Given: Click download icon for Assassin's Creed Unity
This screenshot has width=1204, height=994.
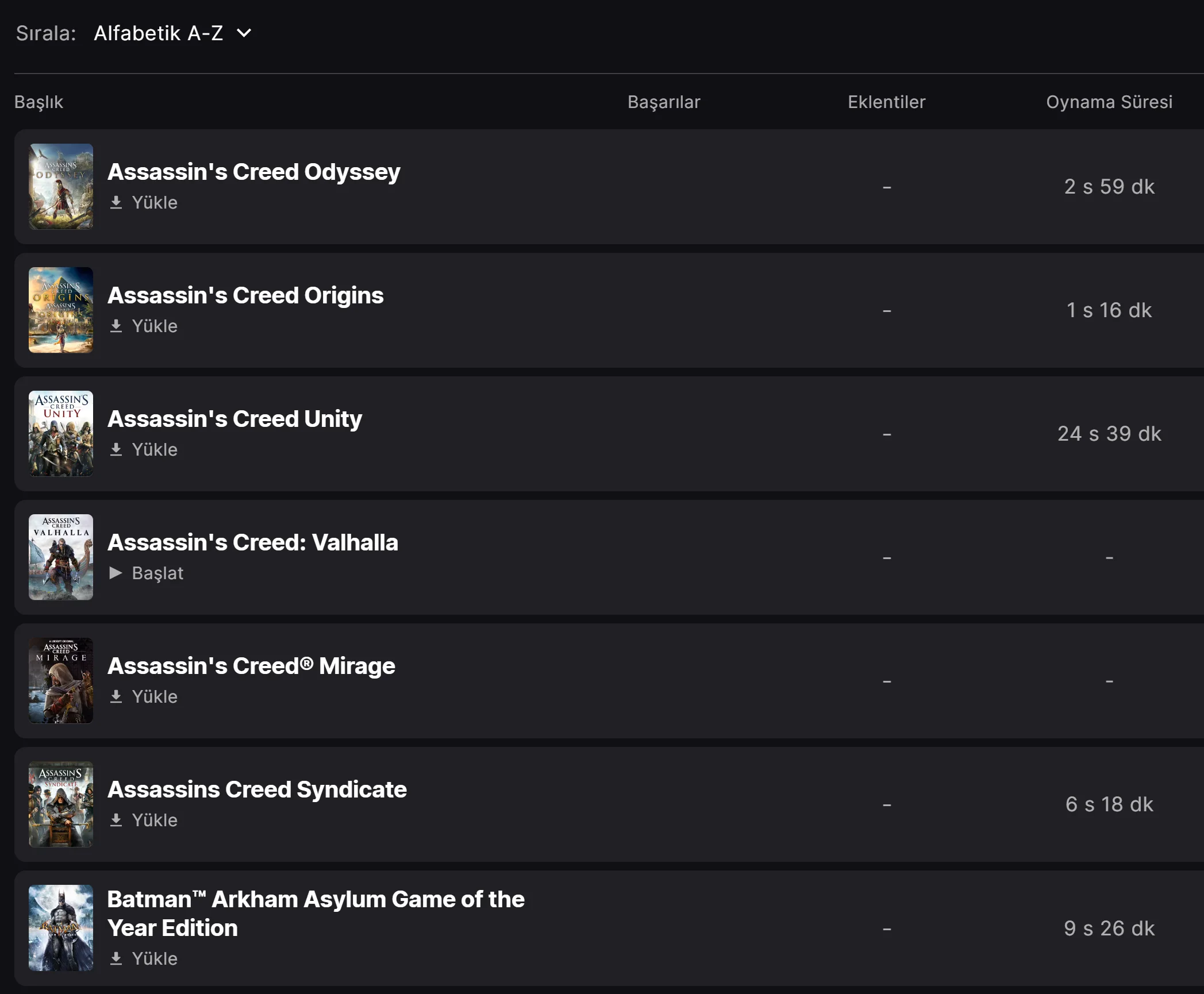Looking at the screenshot, I should coord(116,449).
